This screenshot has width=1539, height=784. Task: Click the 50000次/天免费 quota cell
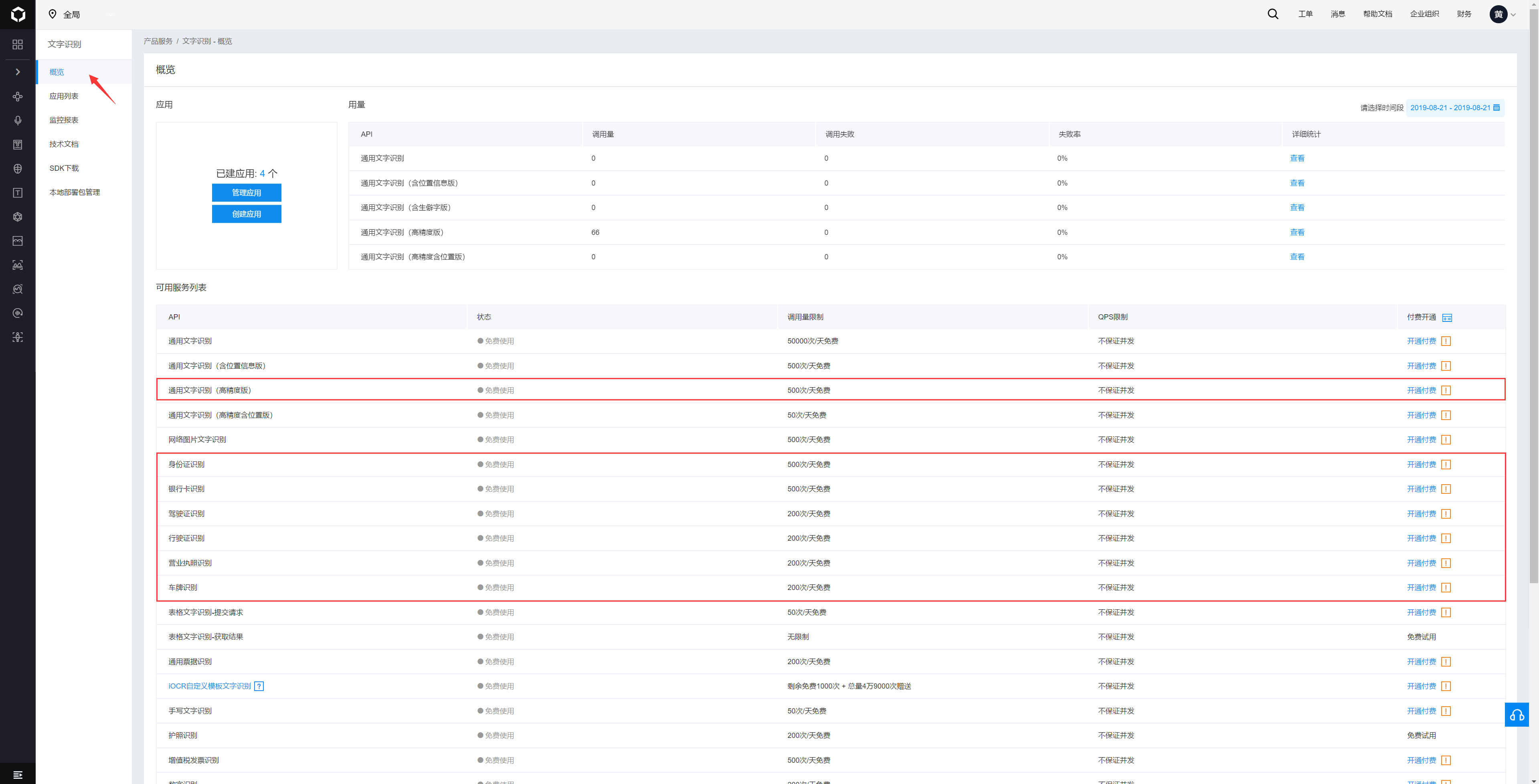(813, 341)
